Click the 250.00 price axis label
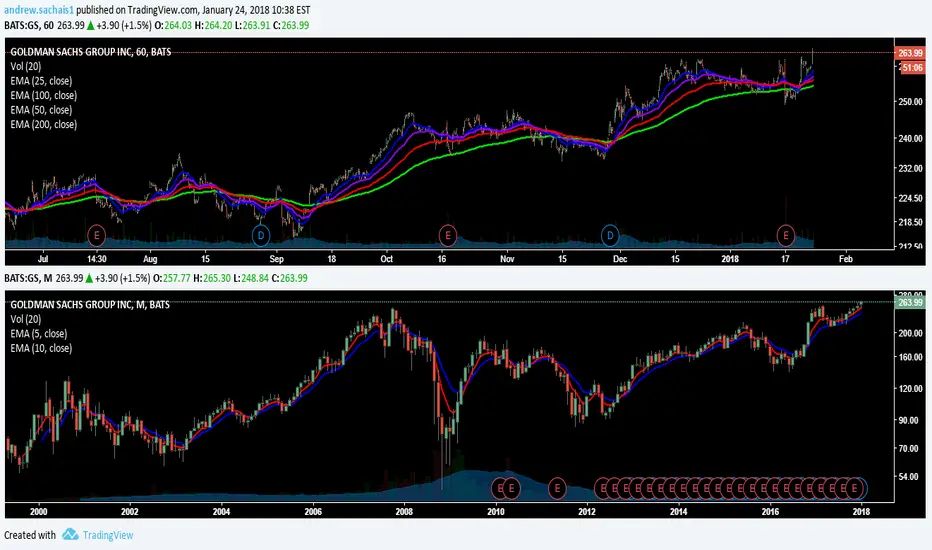Viewport: 932px width, 550px height. tap(910, 102)
